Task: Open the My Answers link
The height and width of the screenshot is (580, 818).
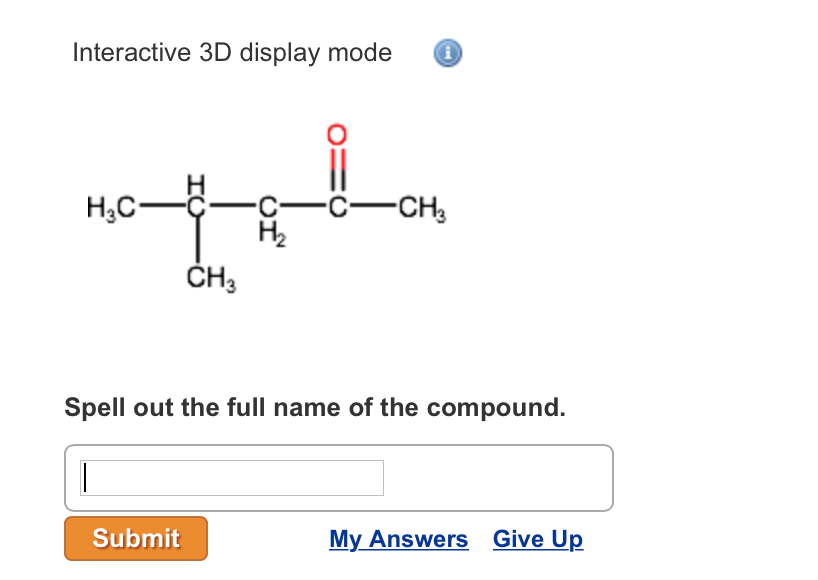Action: click(x=398, y=539)
